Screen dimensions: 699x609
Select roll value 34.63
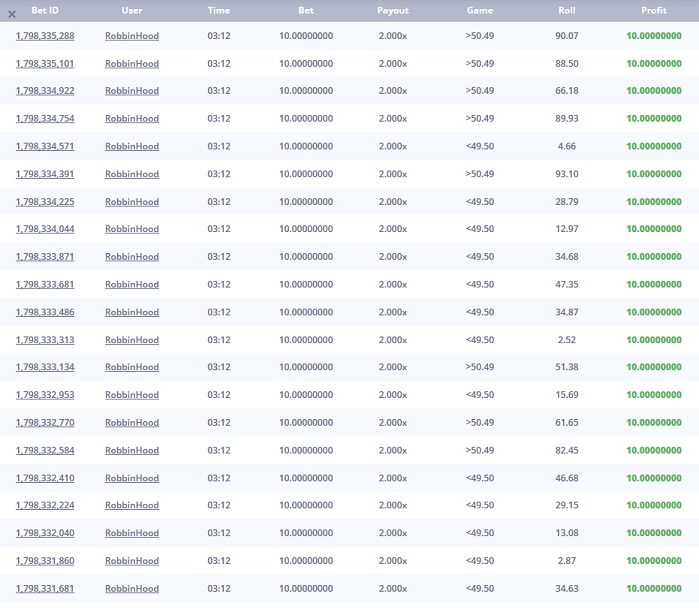pyautogui.click(x=567, y=588)
